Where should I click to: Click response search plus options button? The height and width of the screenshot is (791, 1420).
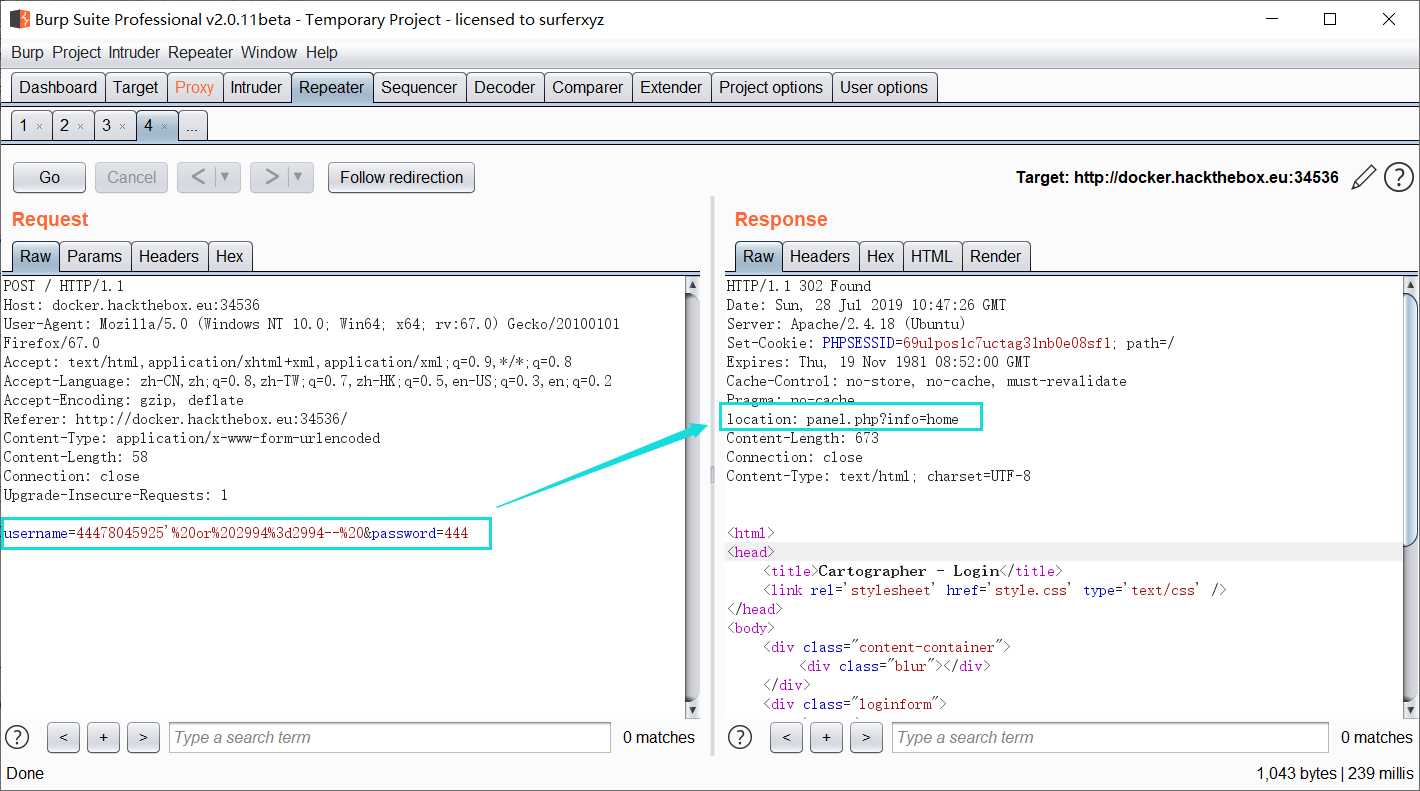click(x=826, y=737)
